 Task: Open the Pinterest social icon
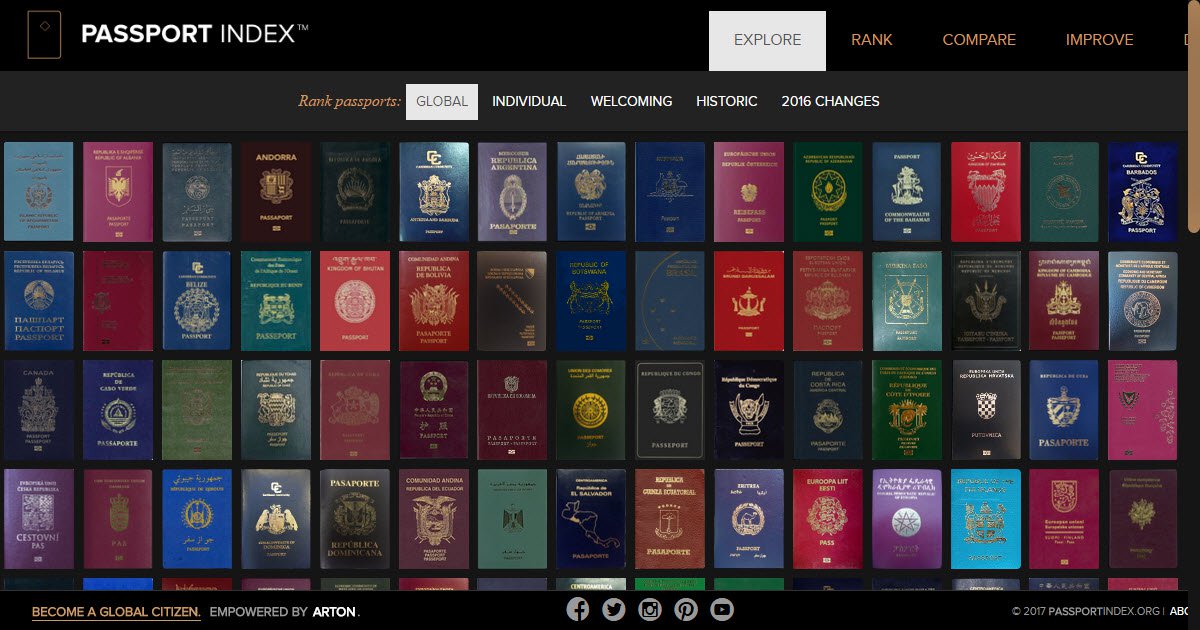[686, 609]
